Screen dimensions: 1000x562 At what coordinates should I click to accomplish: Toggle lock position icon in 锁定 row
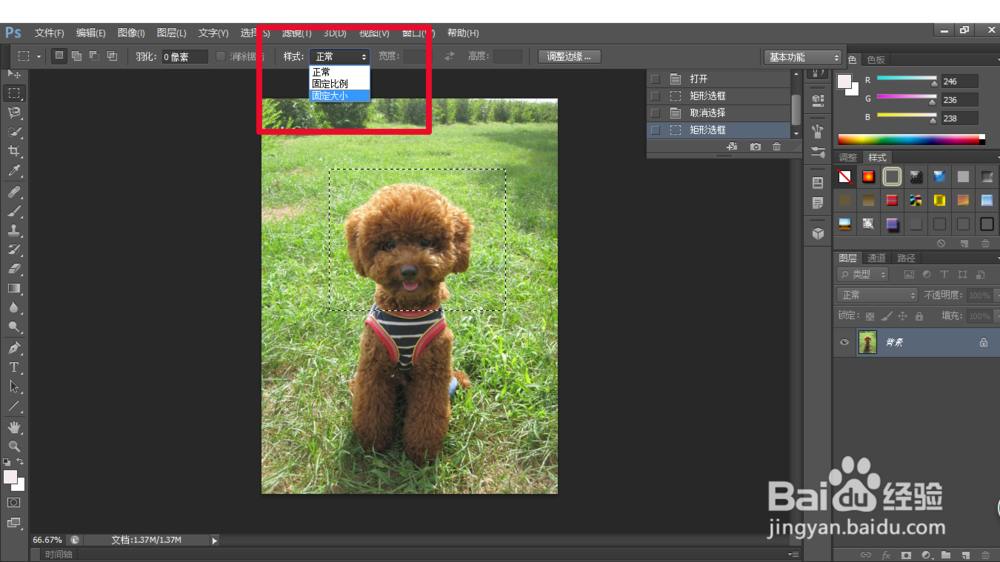point(902,316)
